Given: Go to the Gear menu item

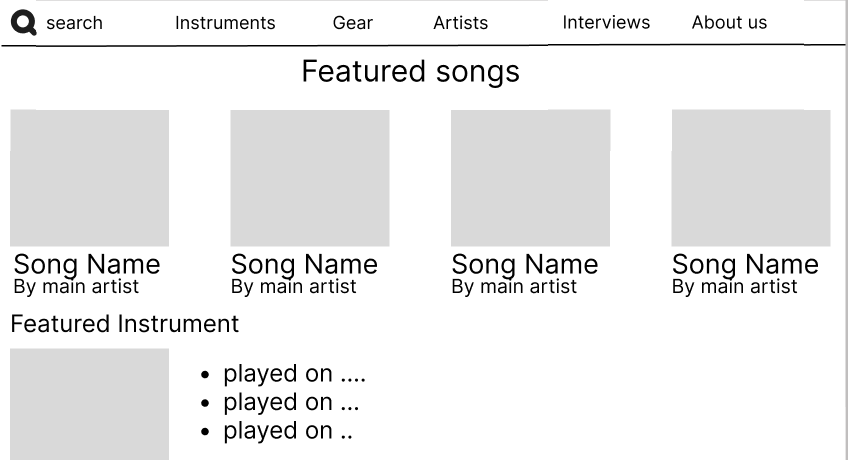Looking at the screenshot, I should coord(353,23).
